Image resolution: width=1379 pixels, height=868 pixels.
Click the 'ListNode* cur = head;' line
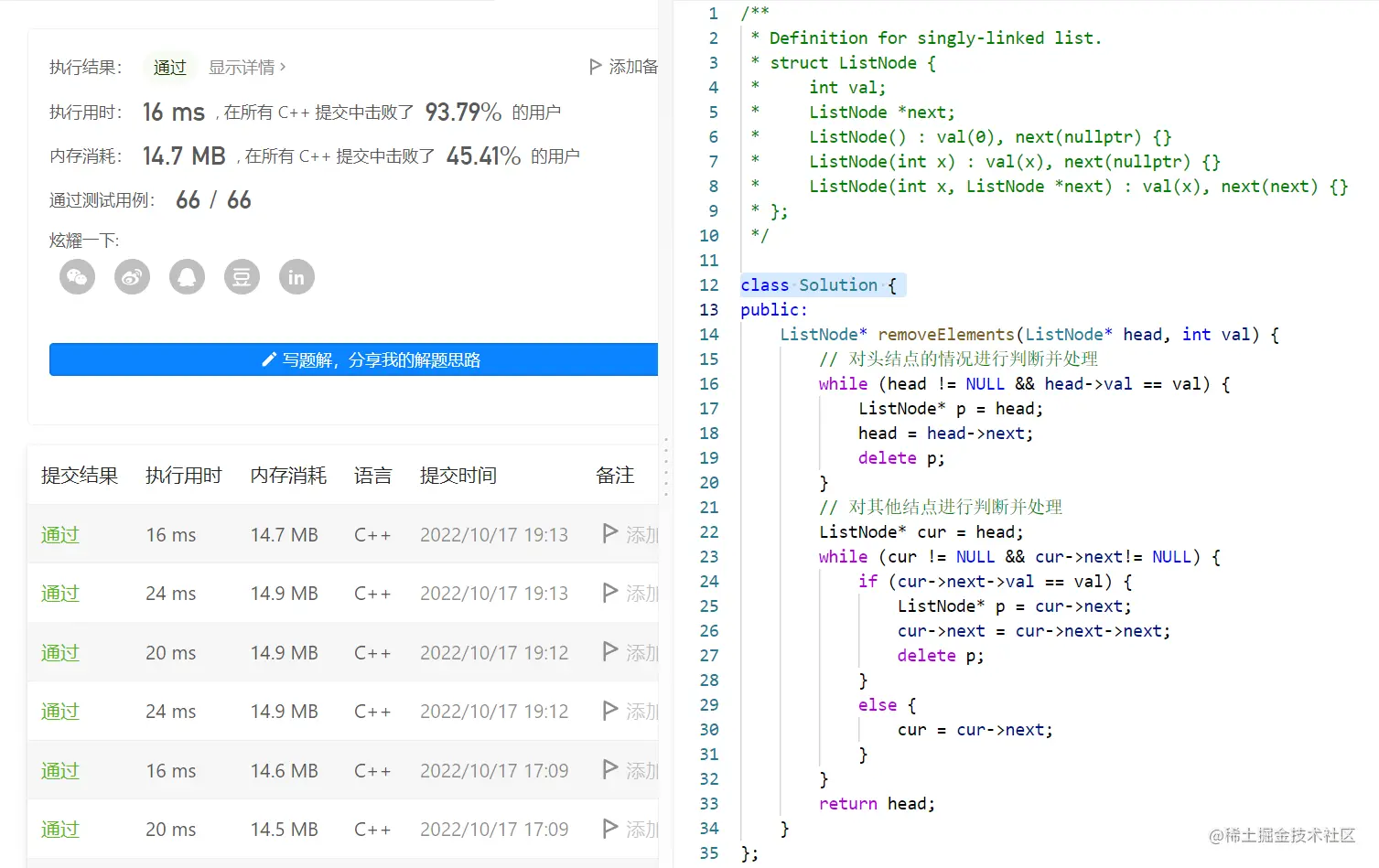point(921,532)
